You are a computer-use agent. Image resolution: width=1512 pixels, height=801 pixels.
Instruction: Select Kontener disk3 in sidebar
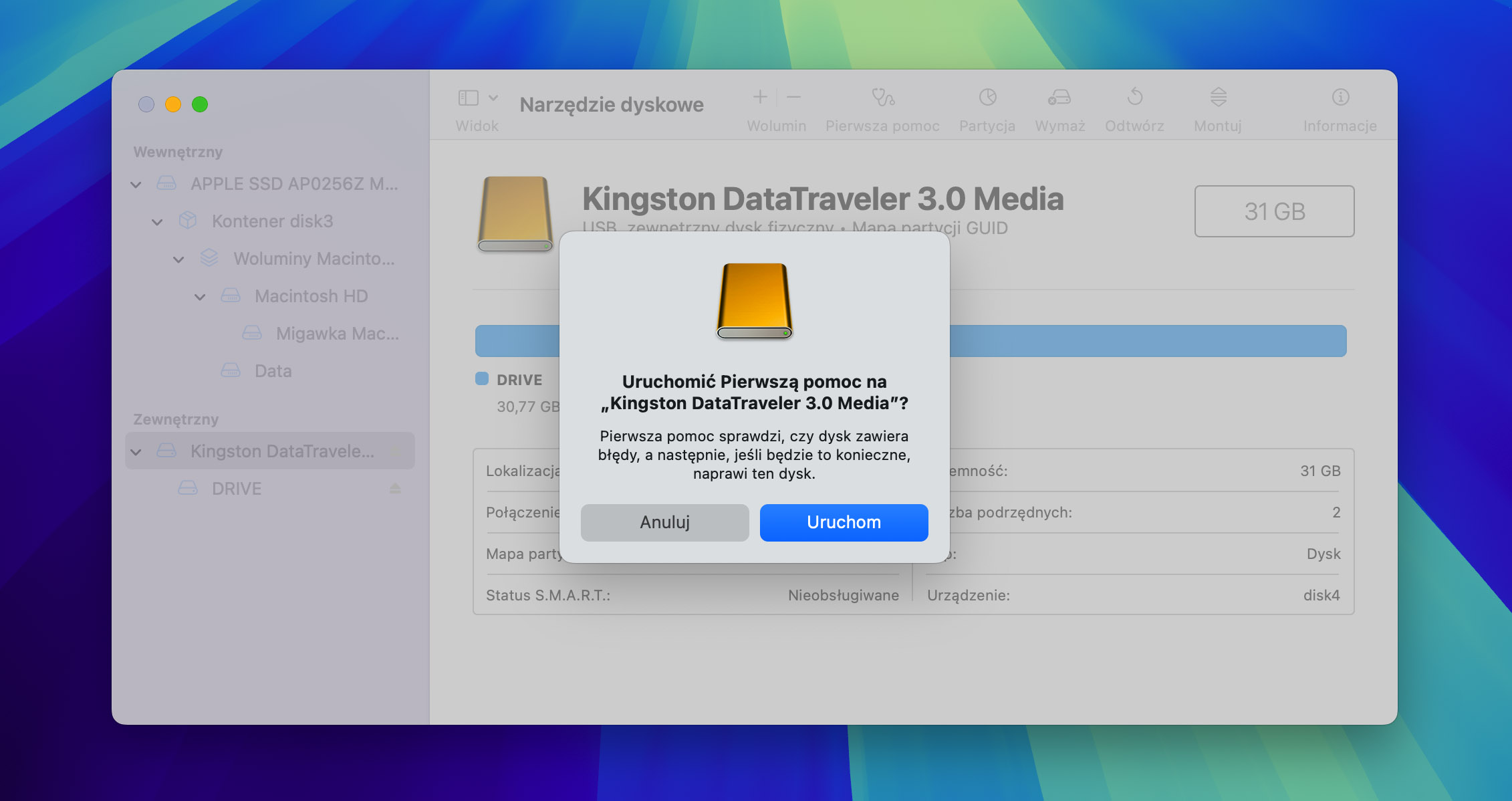coord(269,221)
